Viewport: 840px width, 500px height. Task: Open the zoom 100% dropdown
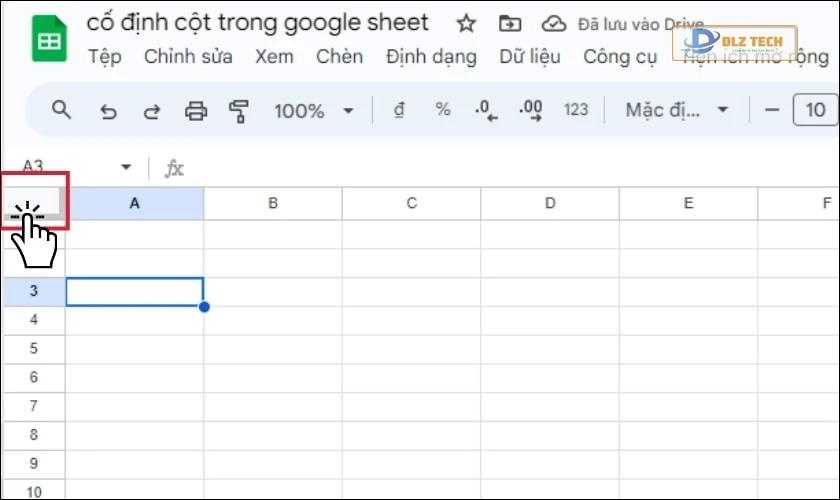point(314,111)
